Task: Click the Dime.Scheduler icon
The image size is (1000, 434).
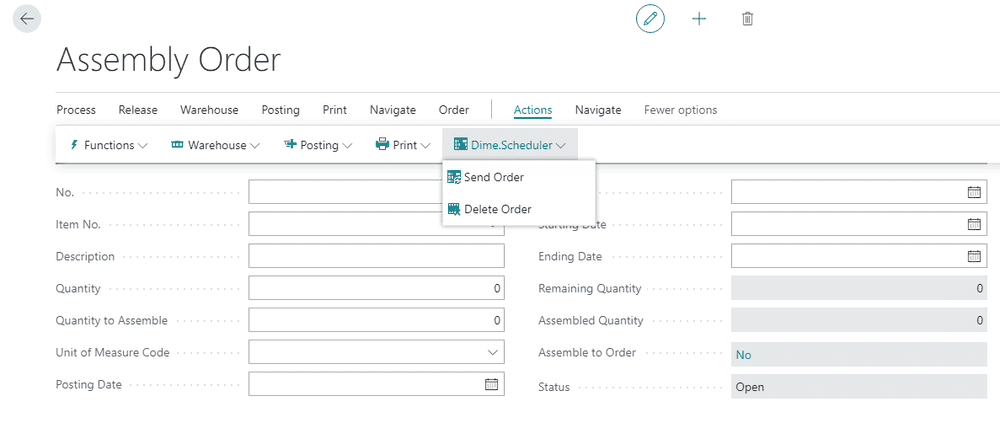Action: tap(460, 145)
